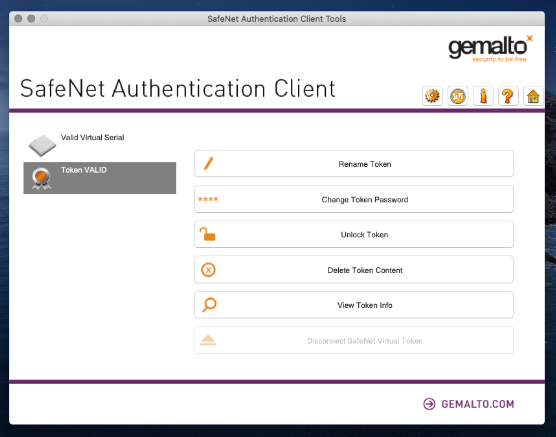Click the magnifying glass icon

pyautogui.click(x=209, y=305)
